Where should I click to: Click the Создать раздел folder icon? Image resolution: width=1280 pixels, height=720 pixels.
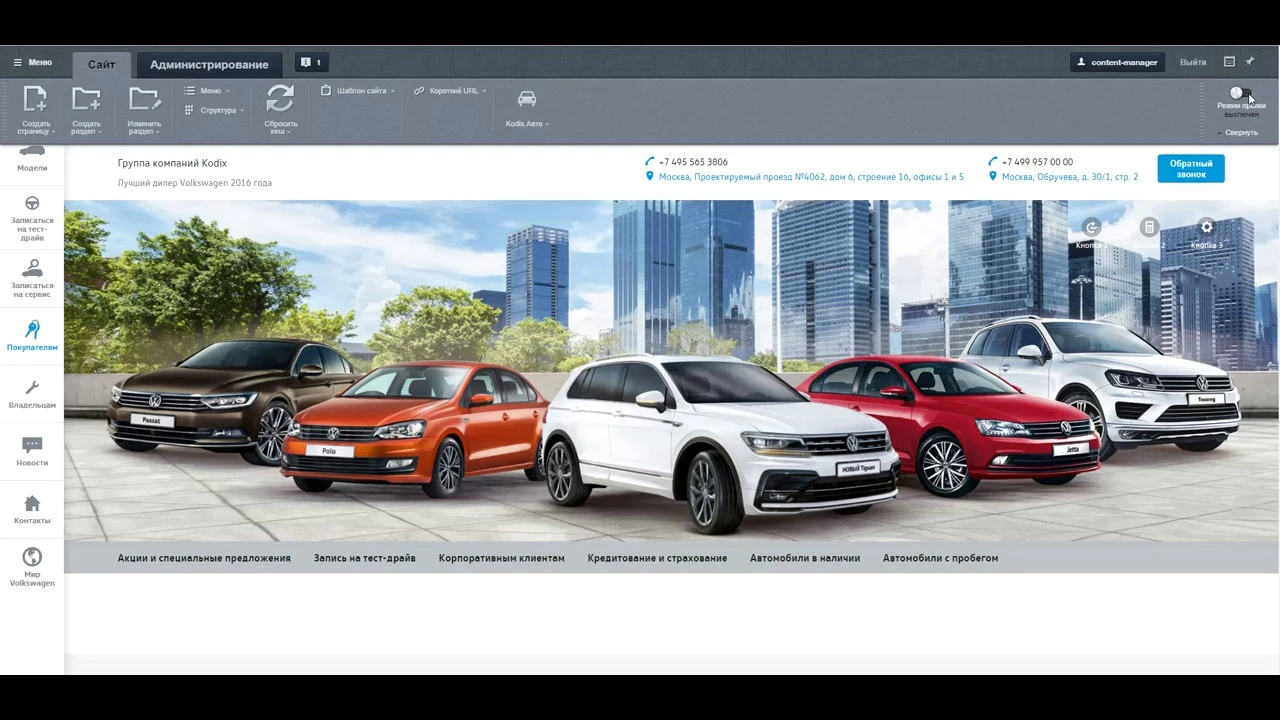click(x=86, y=99)
